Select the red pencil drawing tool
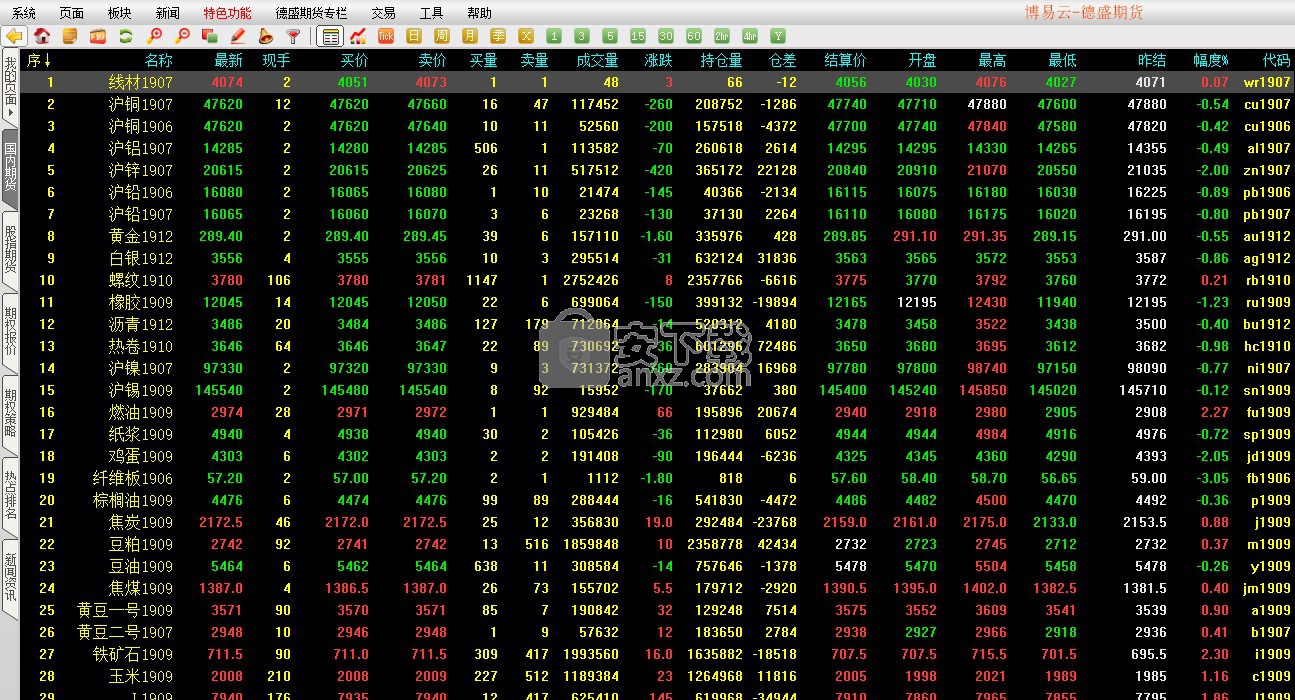This screenshot has width=1295, height=700. 238,36
